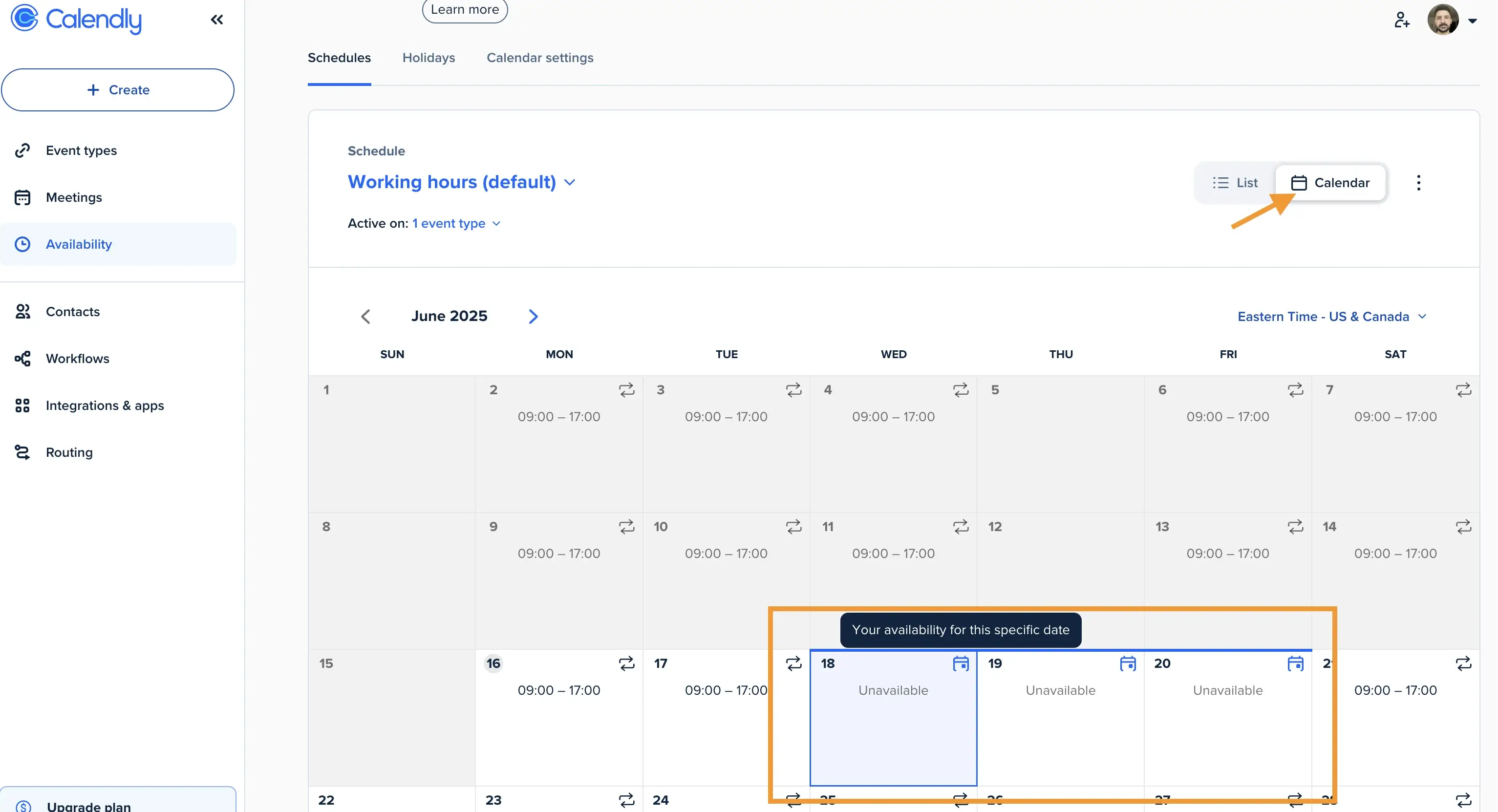Screen dimensions: 1498x812
Task: Click date-specific calendar icon on June 18
Action: click(x=961, y=663)
